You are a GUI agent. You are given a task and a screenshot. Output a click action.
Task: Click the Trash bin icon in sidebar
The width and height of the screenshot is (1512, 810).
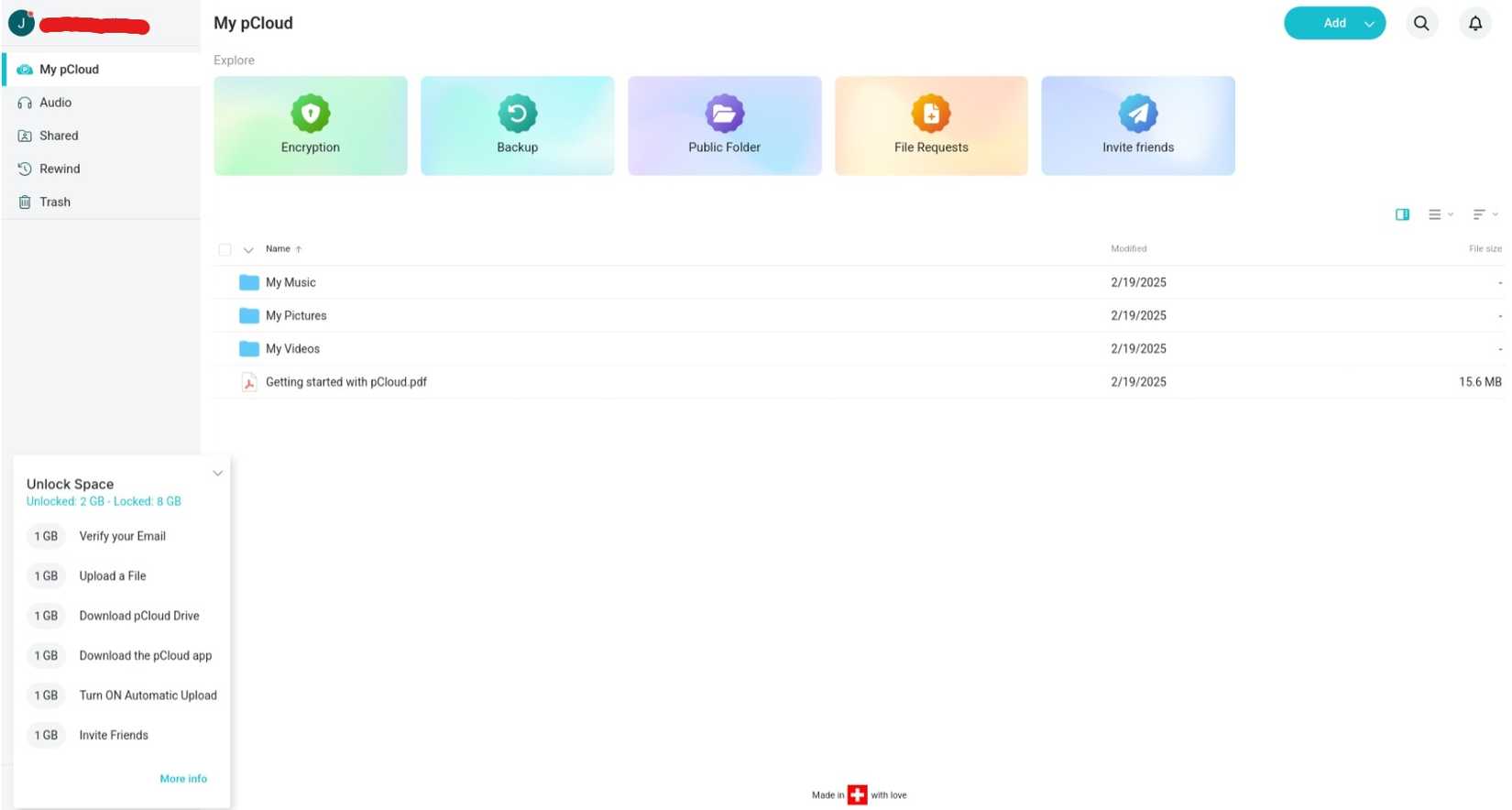tap(25, 202)
